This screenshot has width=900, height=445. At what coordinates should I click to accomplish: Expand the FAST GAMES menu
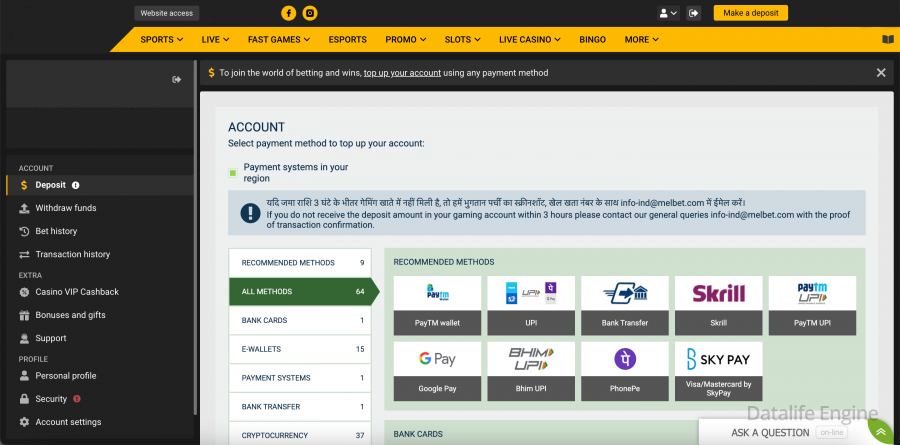pyautogui.click(x=279, y=40)
